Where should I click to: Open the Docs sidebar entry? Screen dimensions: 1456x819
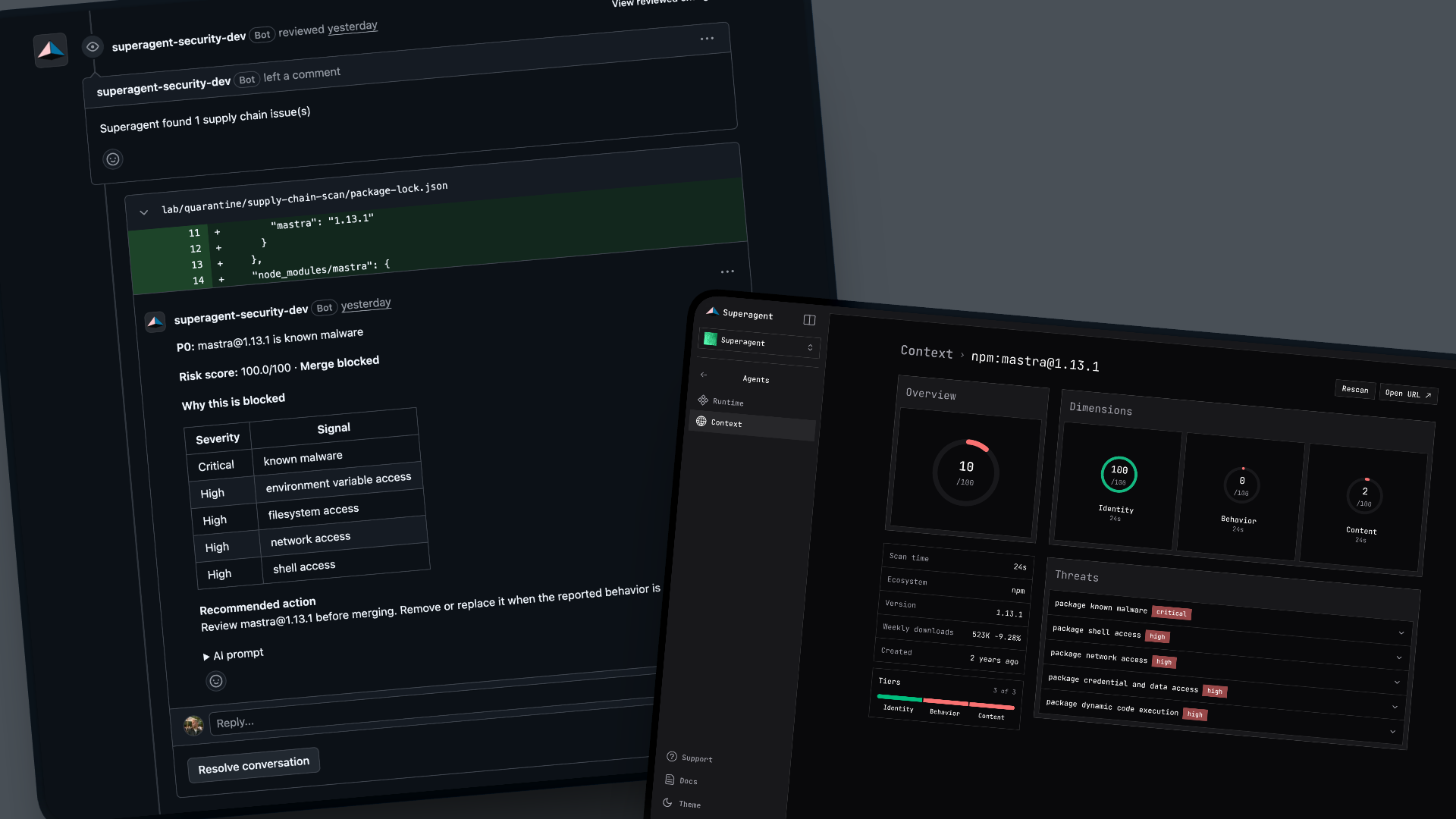(681, 780)
